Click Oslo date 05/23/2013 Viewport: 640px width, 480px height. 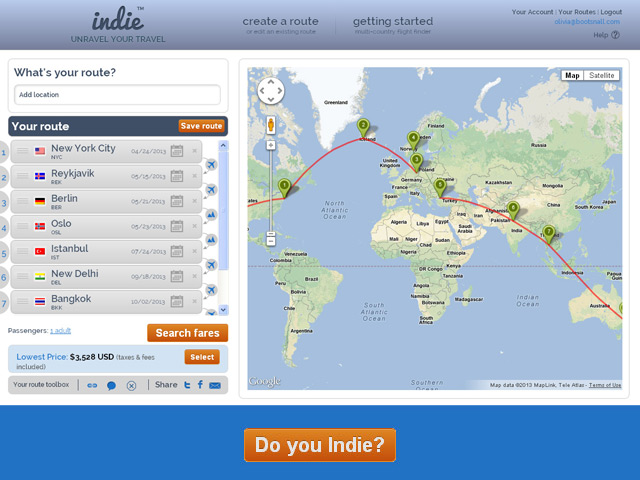tap(149, 227)
